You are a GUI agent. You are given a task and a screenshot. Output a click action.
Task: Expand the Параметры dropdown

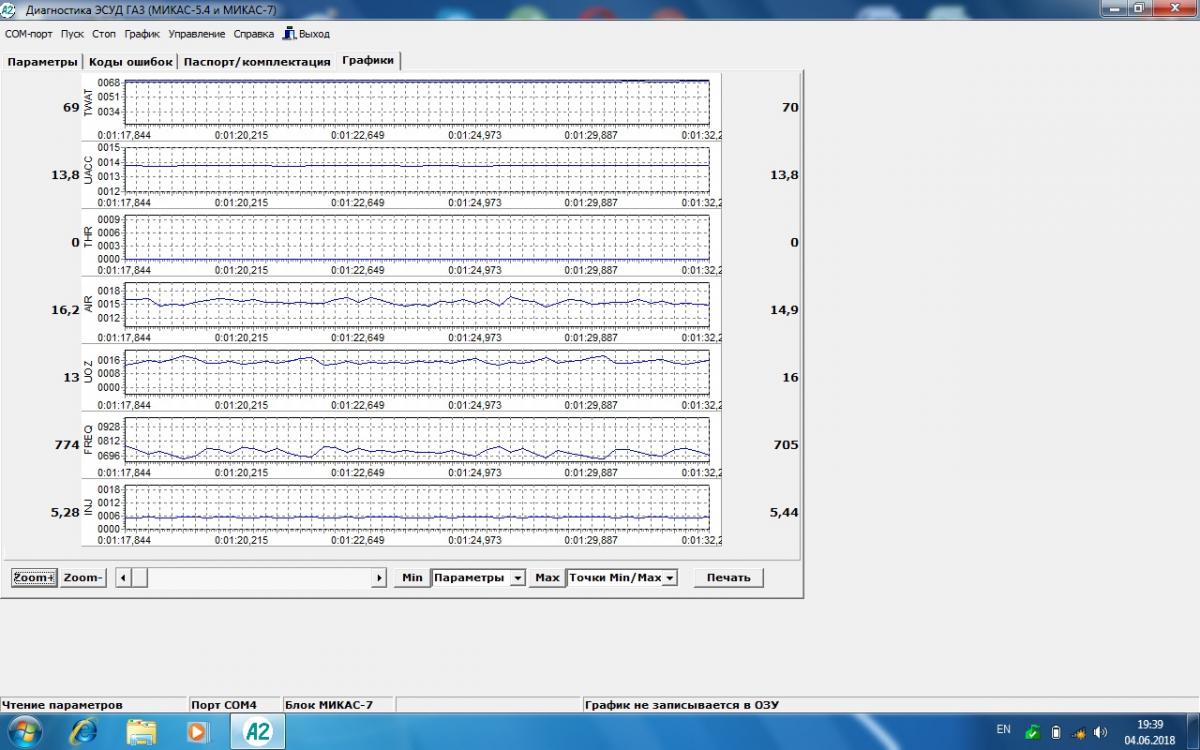pos(517,578)
